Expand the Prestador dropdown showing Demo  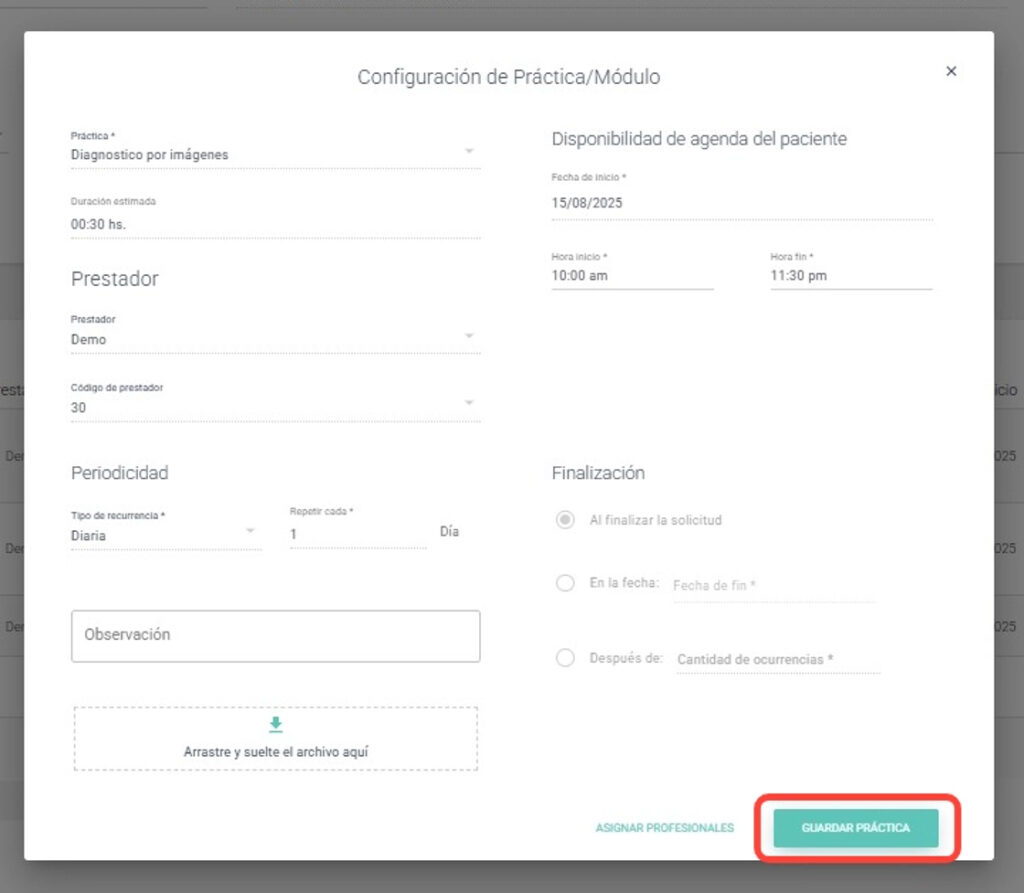coord(274,339)
